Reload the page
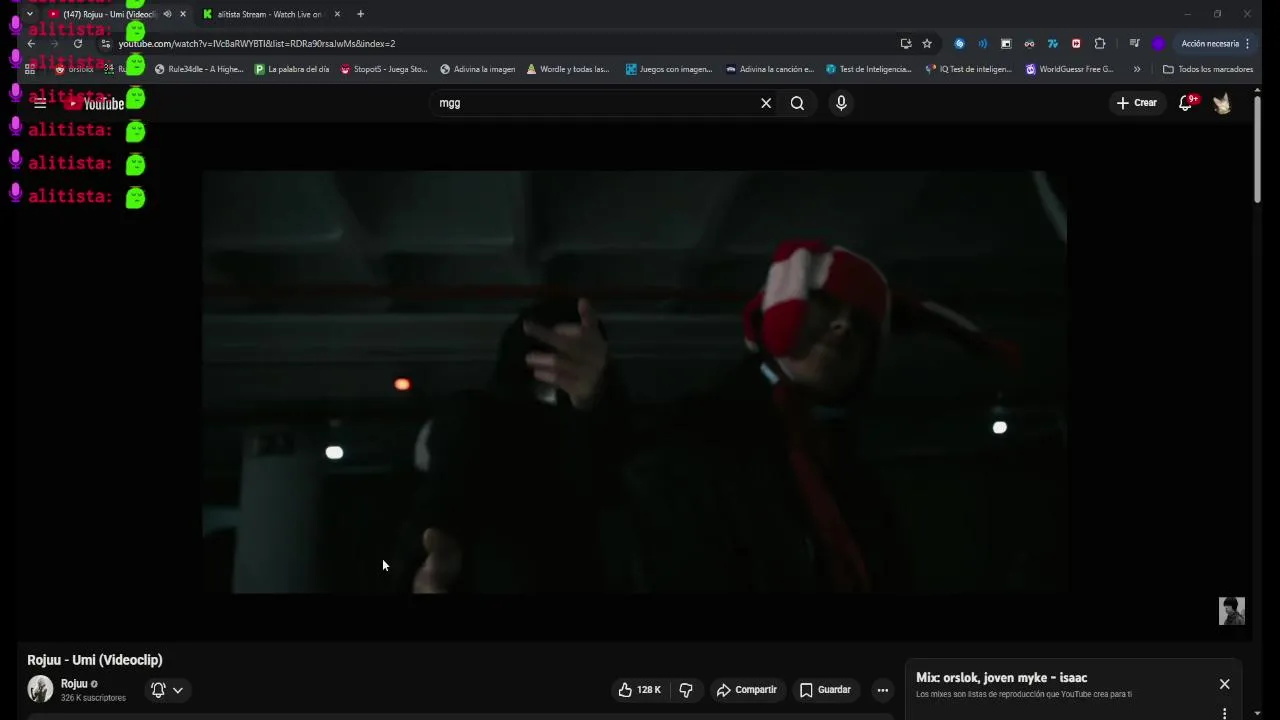The width and height of the screenshot is (1280, 720). (77, 44)
